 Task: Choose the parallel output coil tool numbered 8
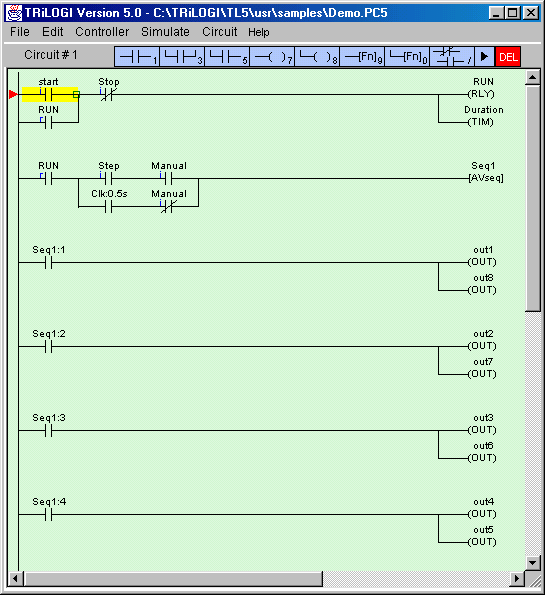pos(317,57)
